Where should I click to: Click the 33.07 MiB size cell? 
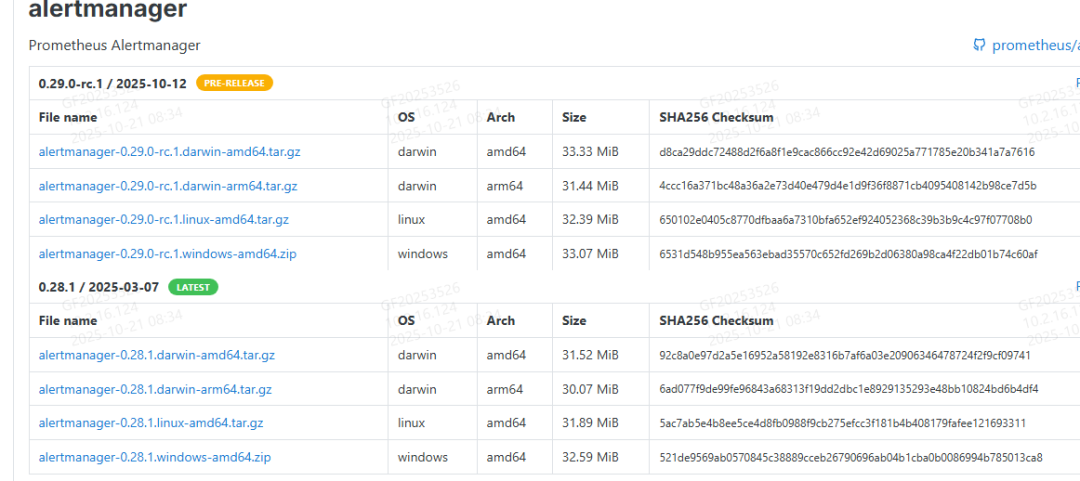[x=590, y=254]
